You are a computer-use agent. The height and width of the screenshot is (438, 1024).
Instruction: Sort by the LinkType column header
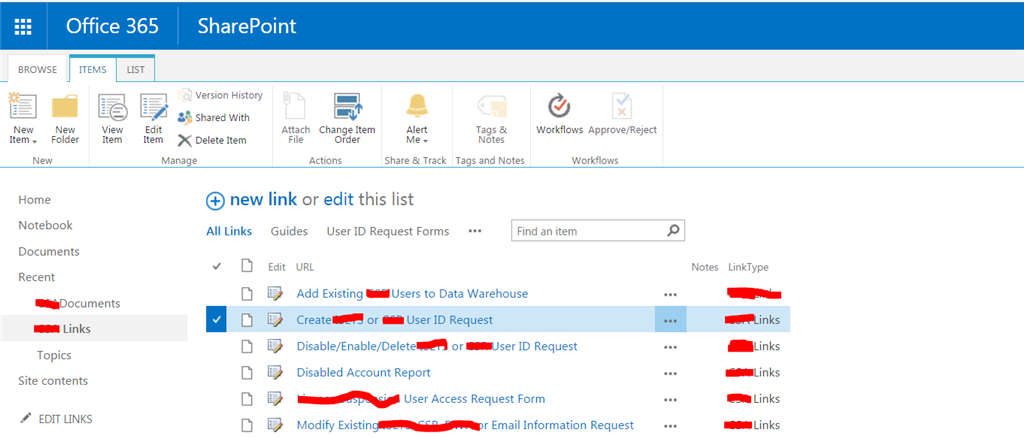[748, 267]
